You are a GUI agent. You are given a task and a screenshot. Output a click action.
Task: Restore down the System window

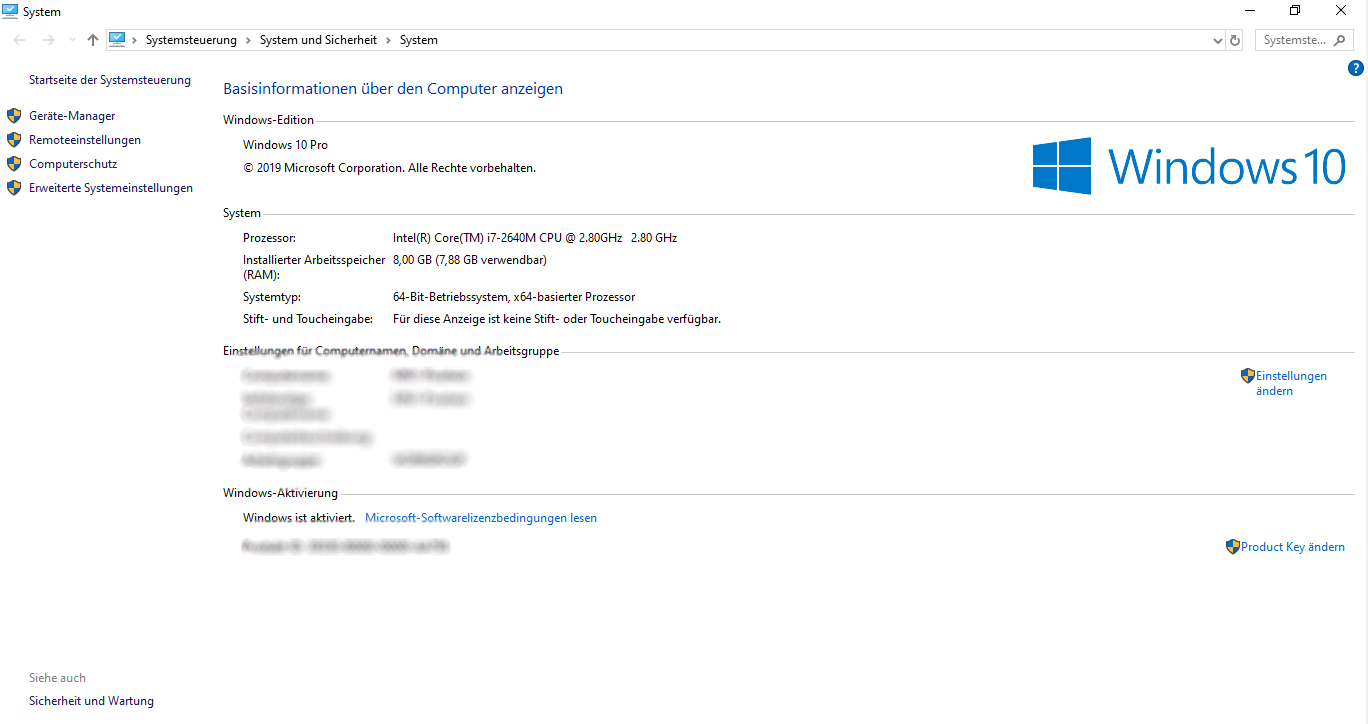1295,10
